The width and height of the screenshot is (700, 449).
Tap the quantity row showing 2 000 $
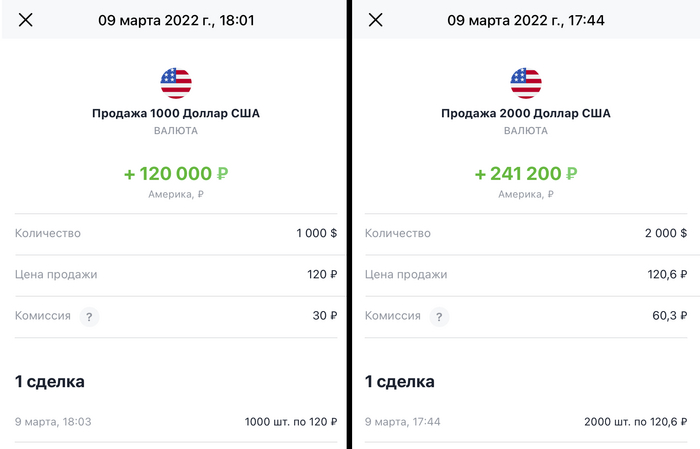pos(526,233)
